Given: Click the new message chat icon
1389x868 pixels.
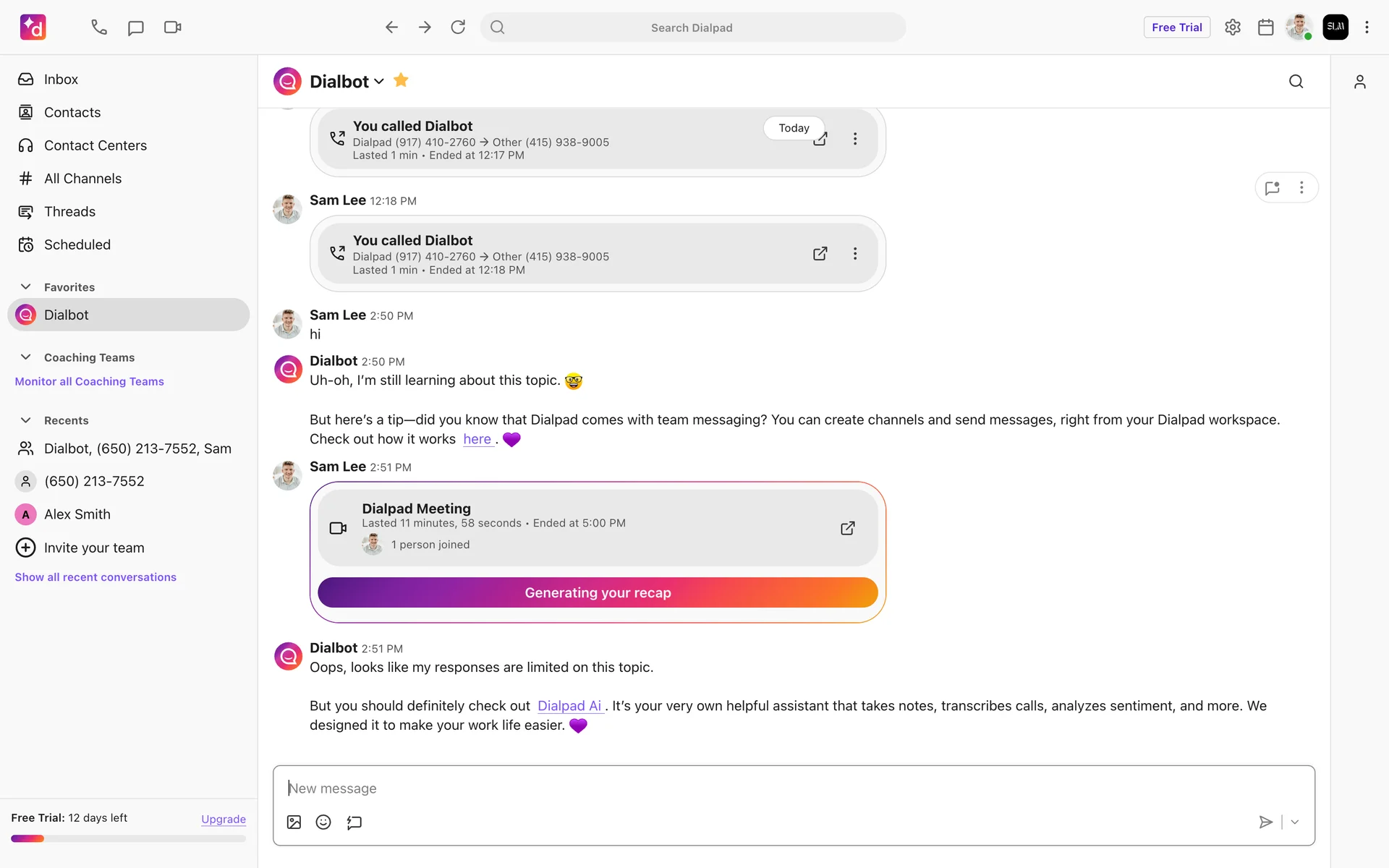Looking at the screenshot, I should 136,27.
